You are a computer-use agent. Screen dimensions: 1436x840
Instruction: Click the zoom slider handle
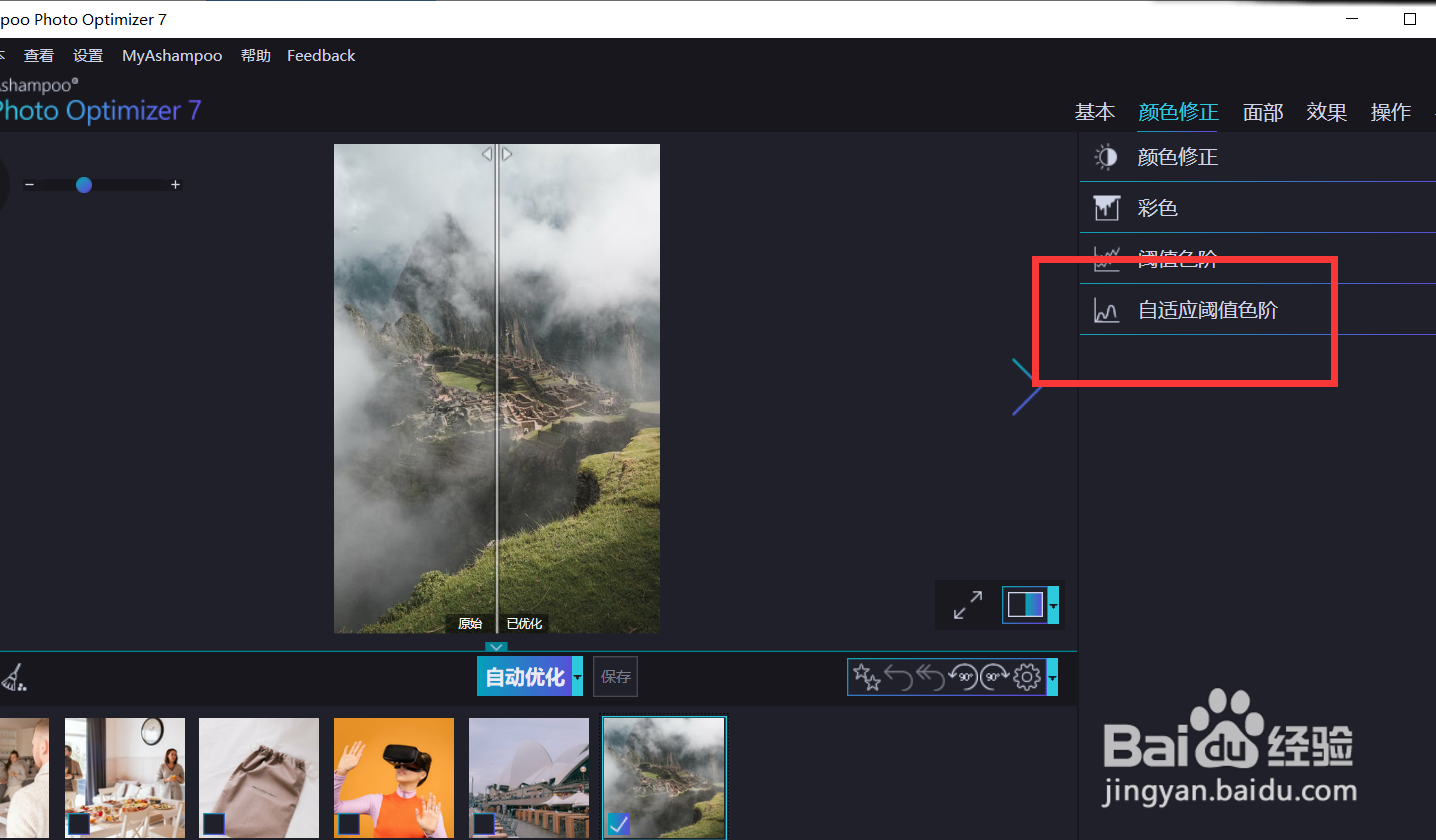click(84, 185)
